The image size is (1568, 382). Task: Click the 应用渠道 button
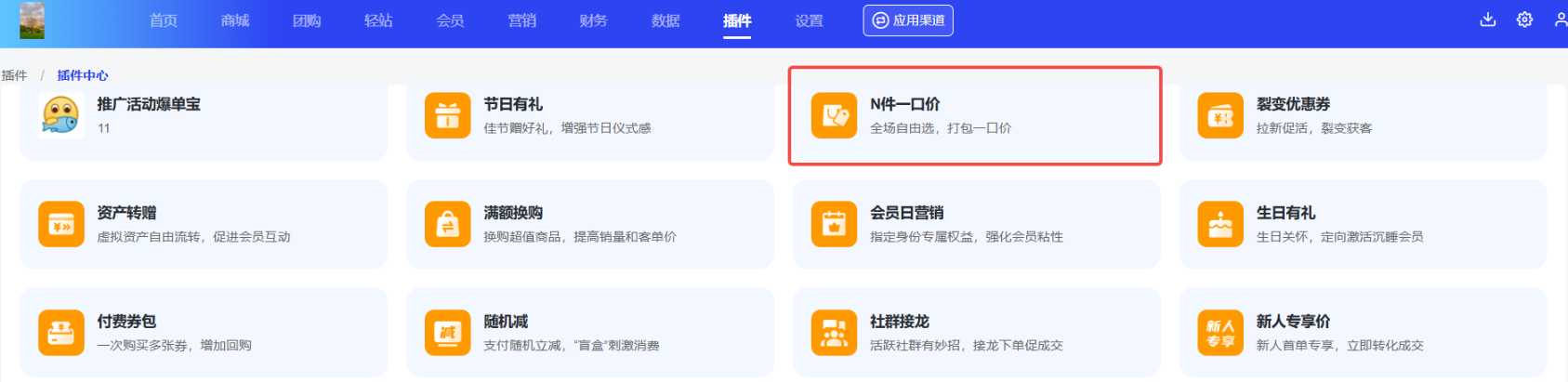pyautogui.click(x=908, y=20)
